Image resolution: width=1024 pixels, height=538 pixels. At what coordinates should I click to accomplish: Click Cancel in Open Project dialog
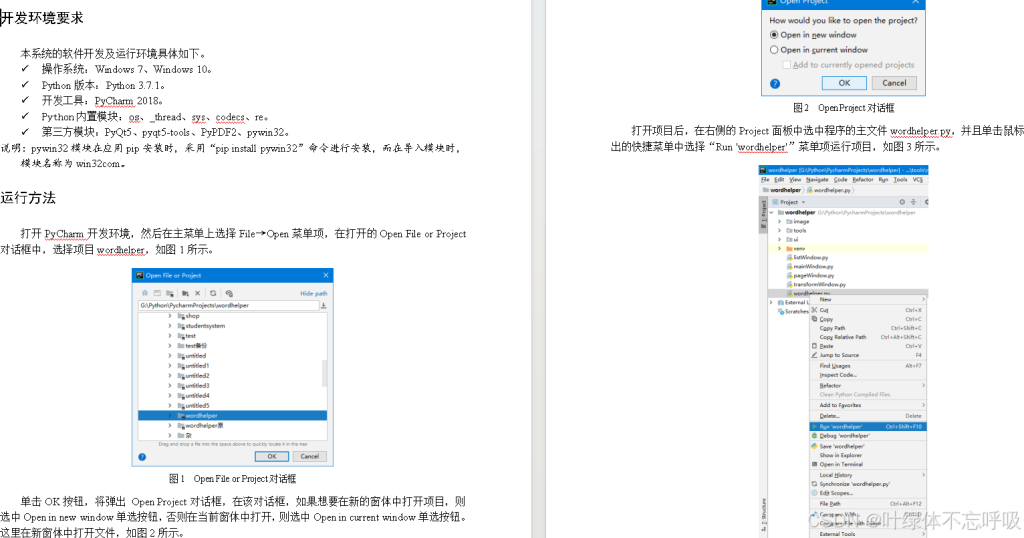pos(894,83)
